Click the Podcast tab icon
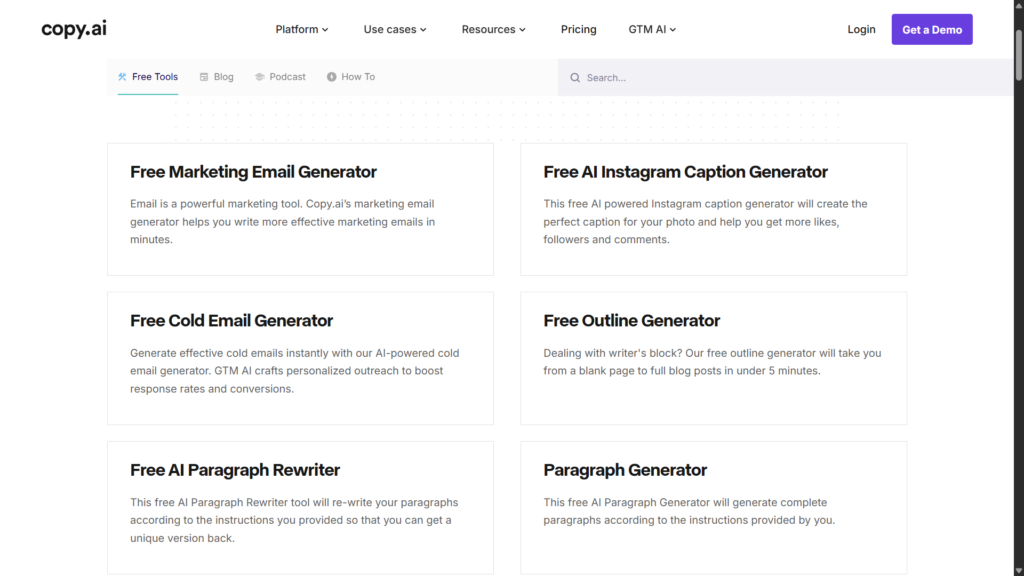The image size is (1024, 576). (259, 77)
